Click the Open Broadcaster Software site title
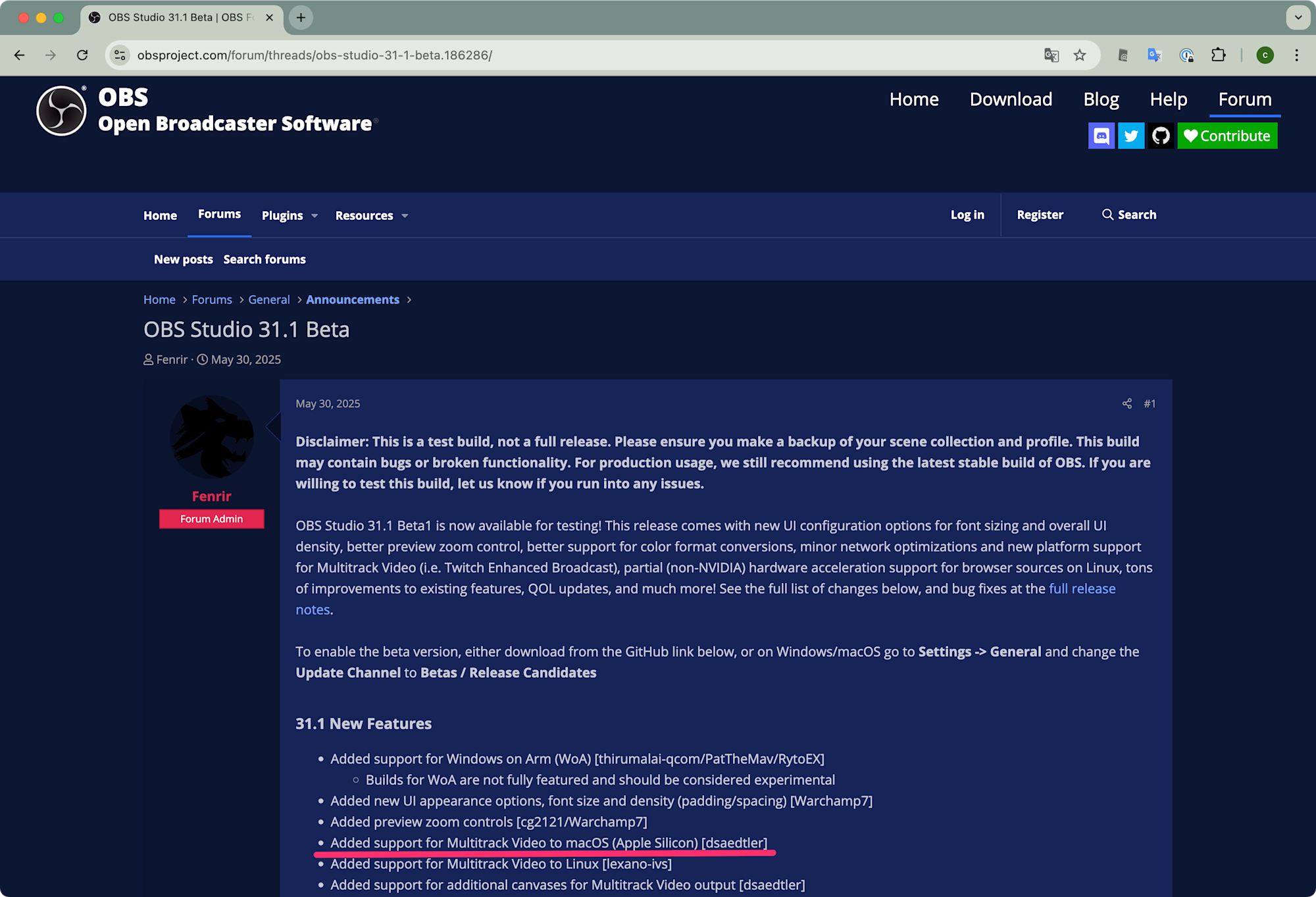The height and width of the screenshot is (897, 1316). coord(235,123)
